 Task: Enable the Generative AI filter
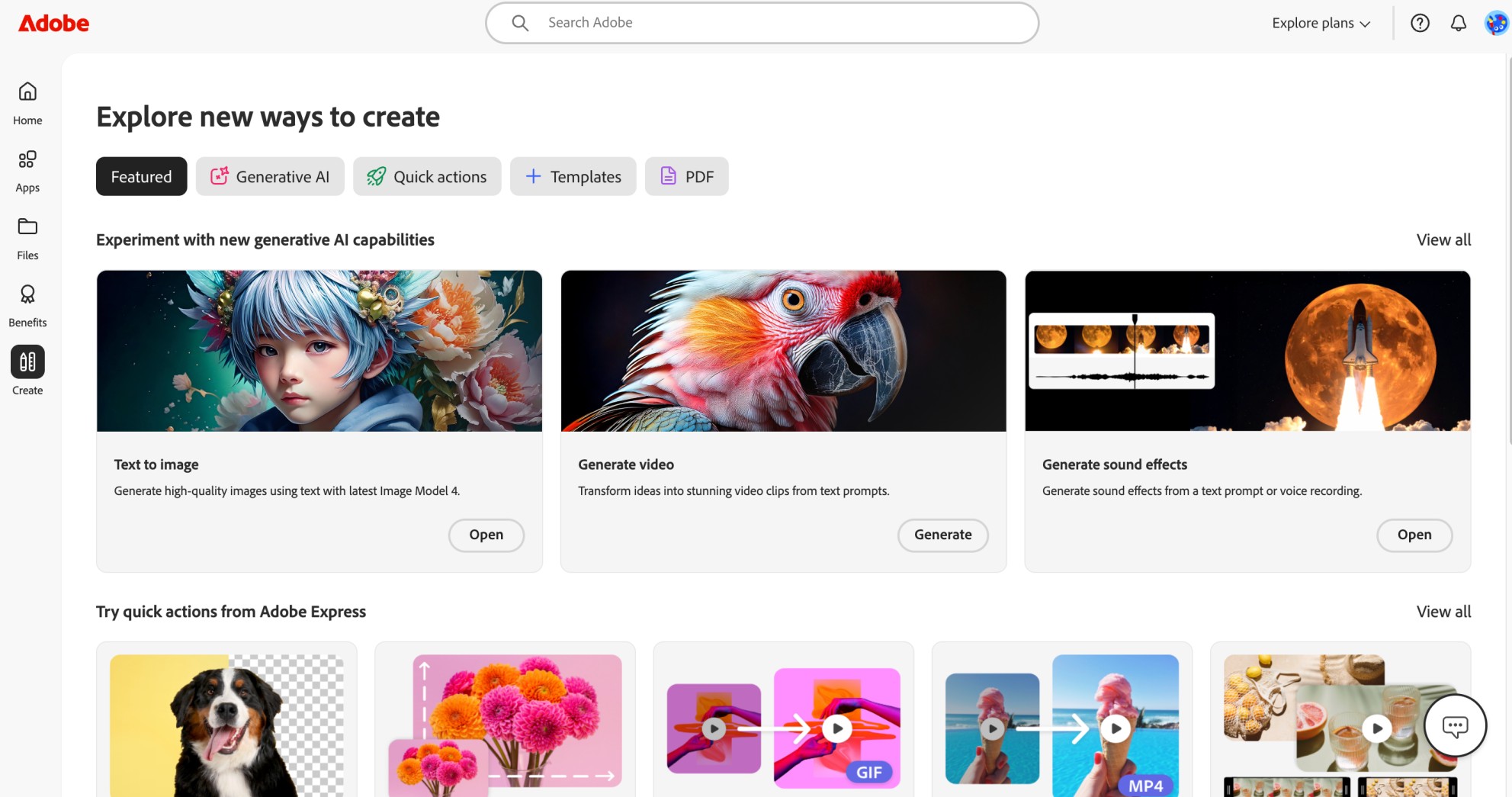click(270, 176)
